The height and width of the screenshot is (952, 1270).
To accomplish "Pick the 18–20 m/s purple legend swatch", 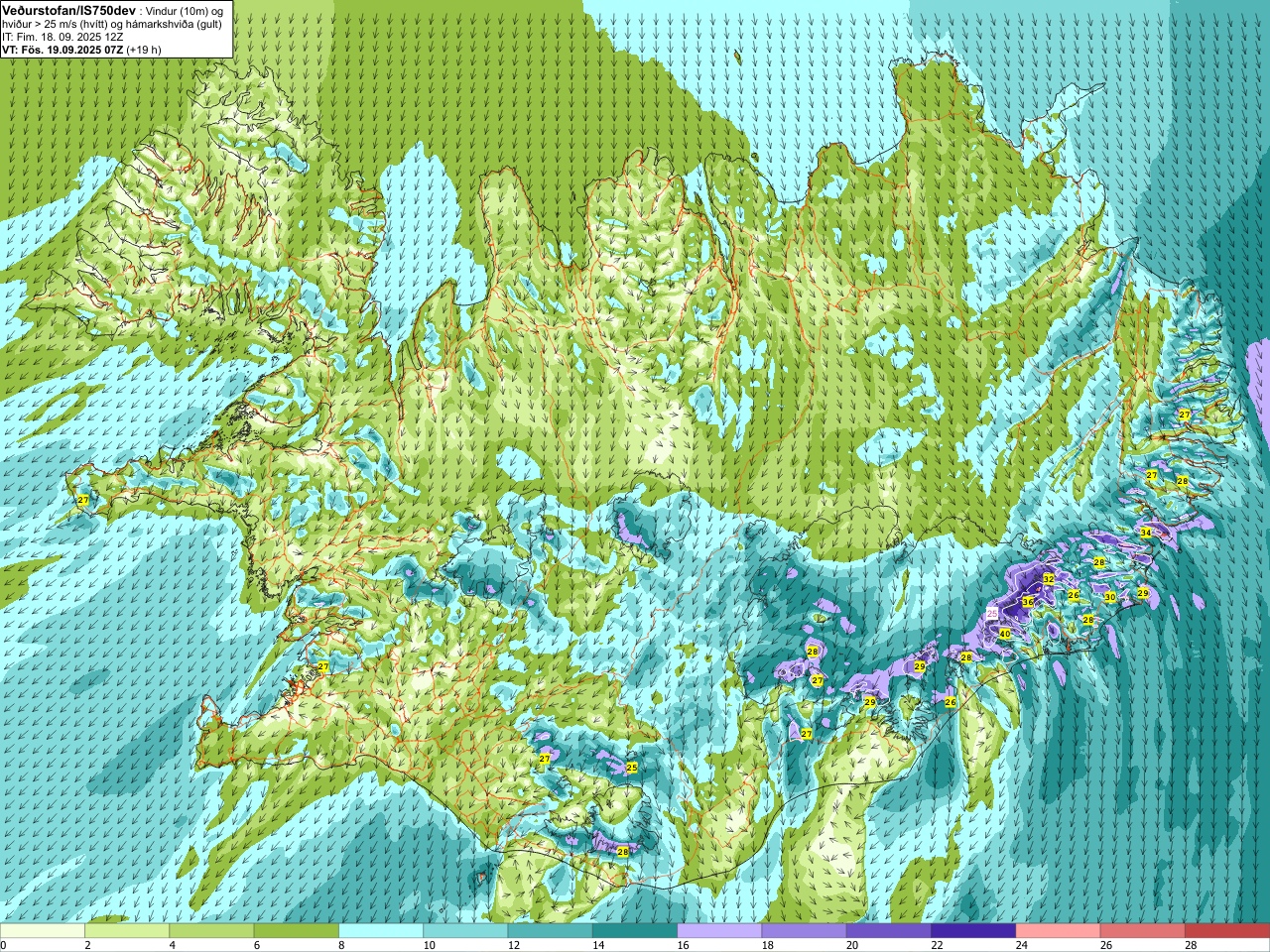I will click(x=805, y=931).
